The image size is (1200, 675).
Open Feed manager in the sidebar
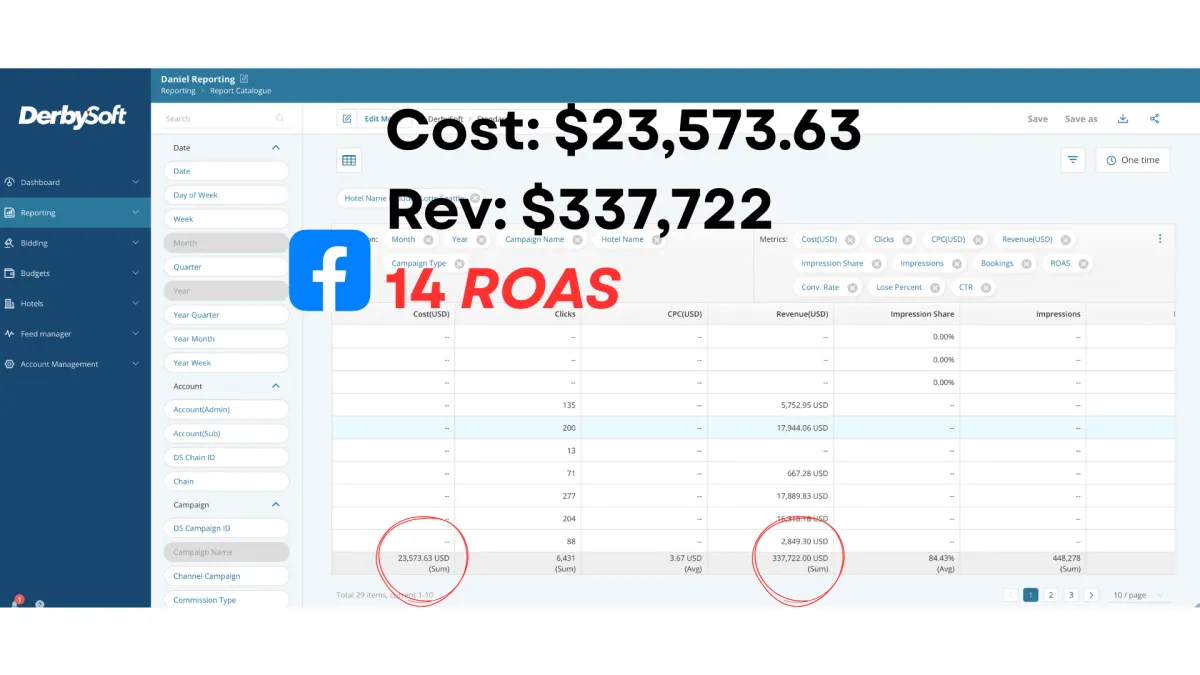(75, 334)
